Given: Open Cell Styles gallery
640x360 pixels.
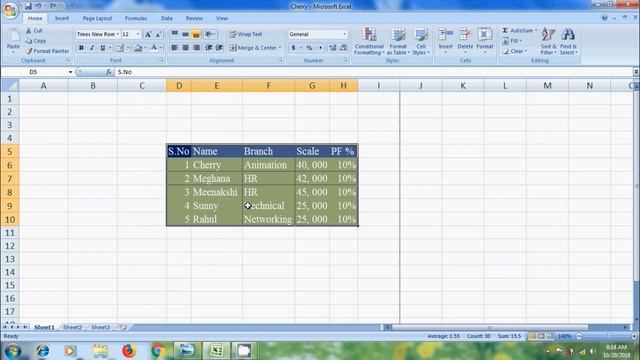Looking at the screenshot, I should pyautogui.click(x=420, y=41).
